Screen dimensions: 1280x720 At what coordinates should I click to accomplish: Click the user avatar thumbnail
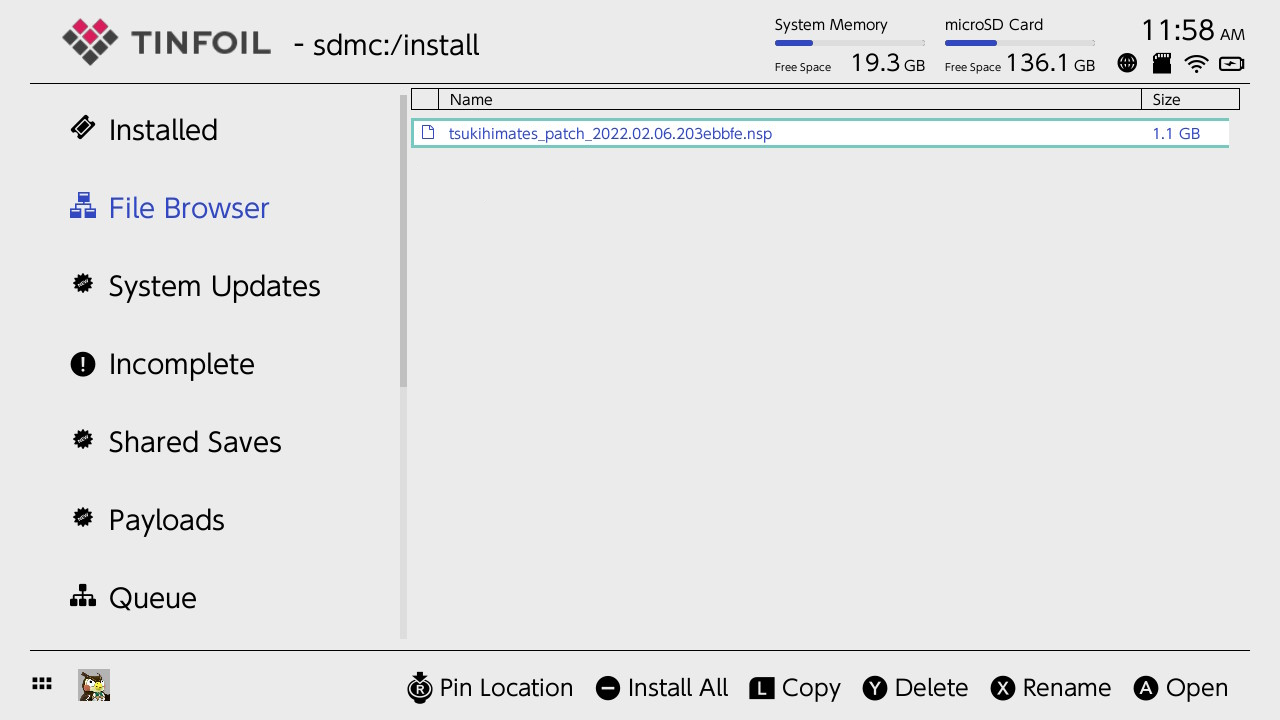point(94,685)
